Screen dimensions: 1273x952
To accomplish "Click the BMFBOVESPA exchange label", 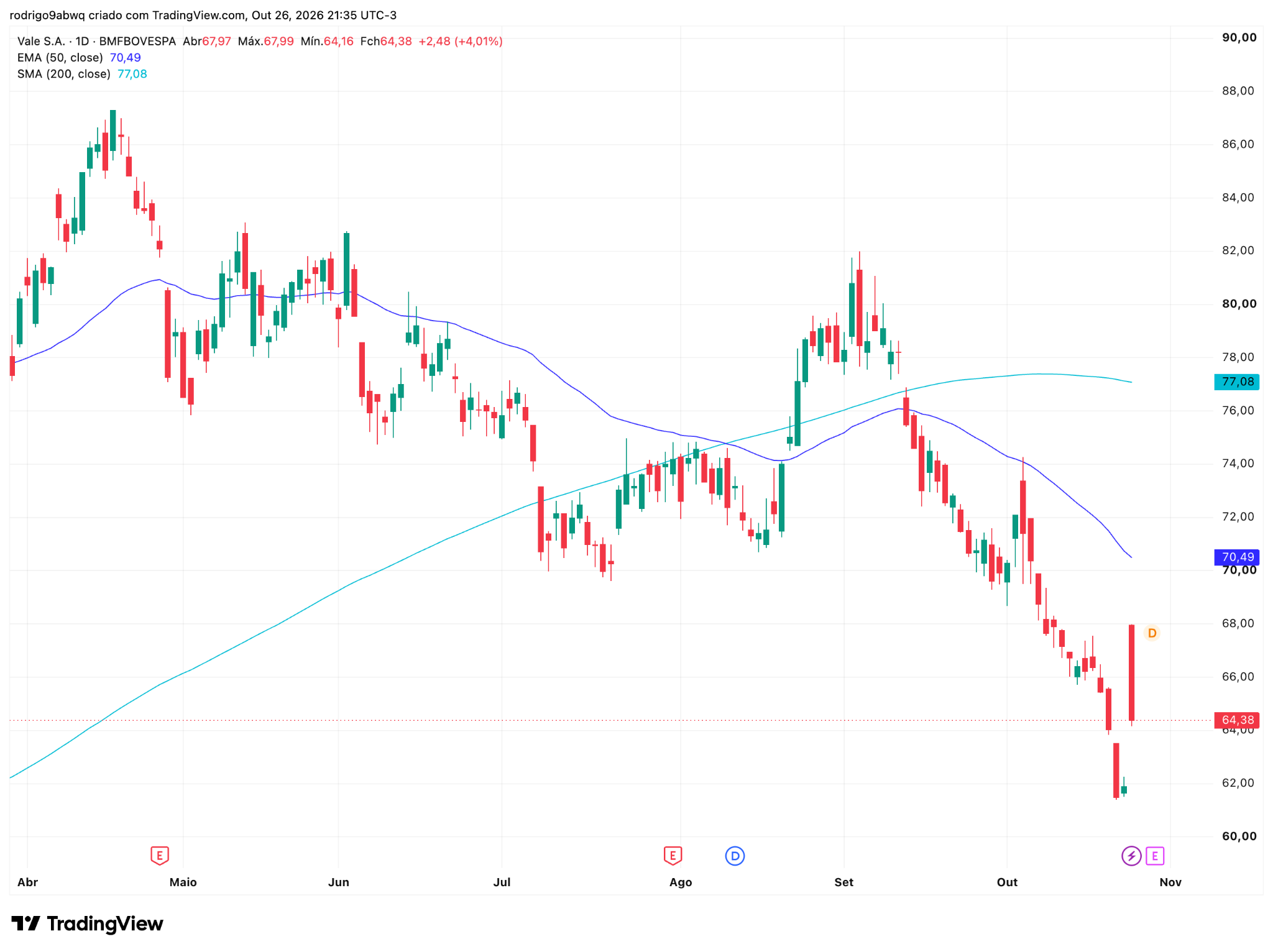I will tap(137, 42).
